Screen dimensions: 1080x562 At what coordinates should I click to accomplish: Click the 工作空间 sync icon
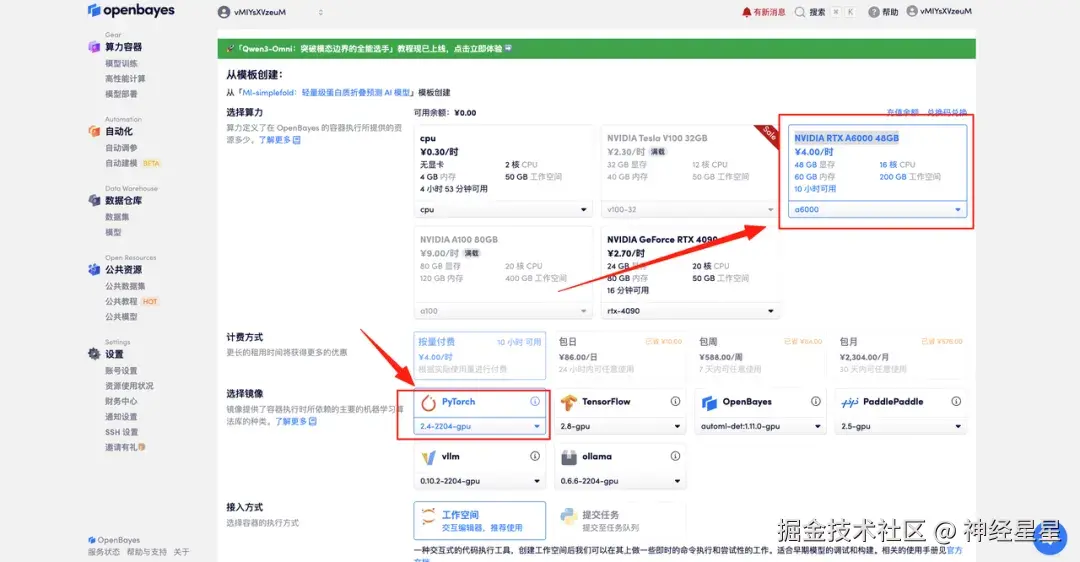click(x=428, y=516)
